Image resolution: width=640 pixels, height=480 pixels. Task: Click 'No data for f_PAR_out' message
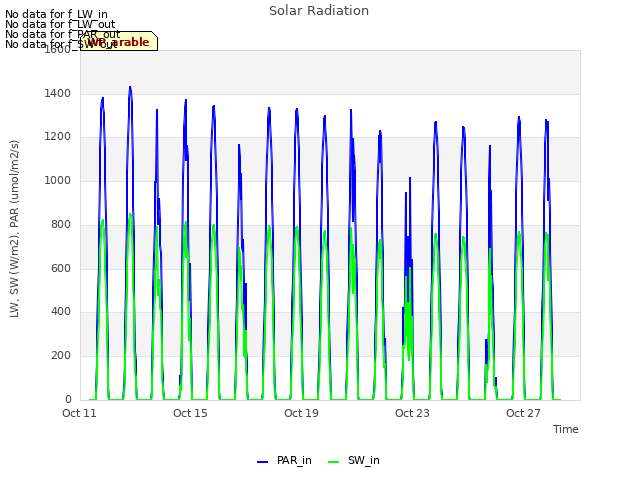tap(62, 34)
